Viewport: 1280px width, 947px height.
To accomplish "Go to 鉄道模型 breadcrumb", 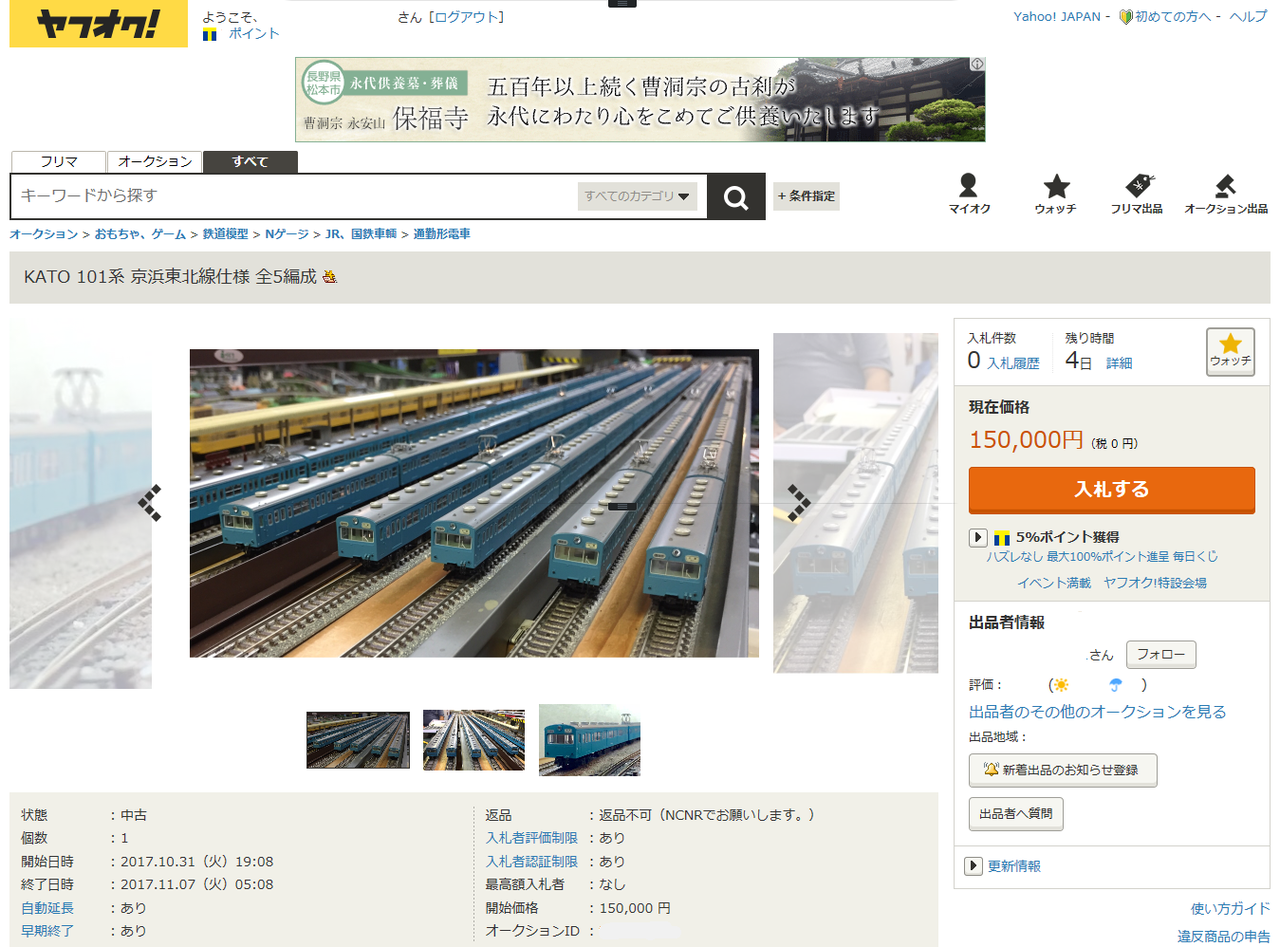I will coord(225,234).
